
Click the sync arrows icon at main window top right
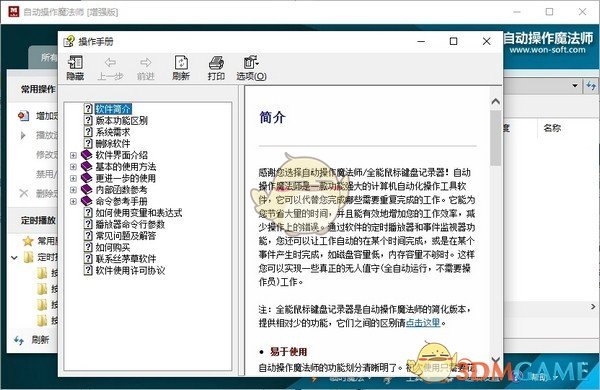coord(591,86)
